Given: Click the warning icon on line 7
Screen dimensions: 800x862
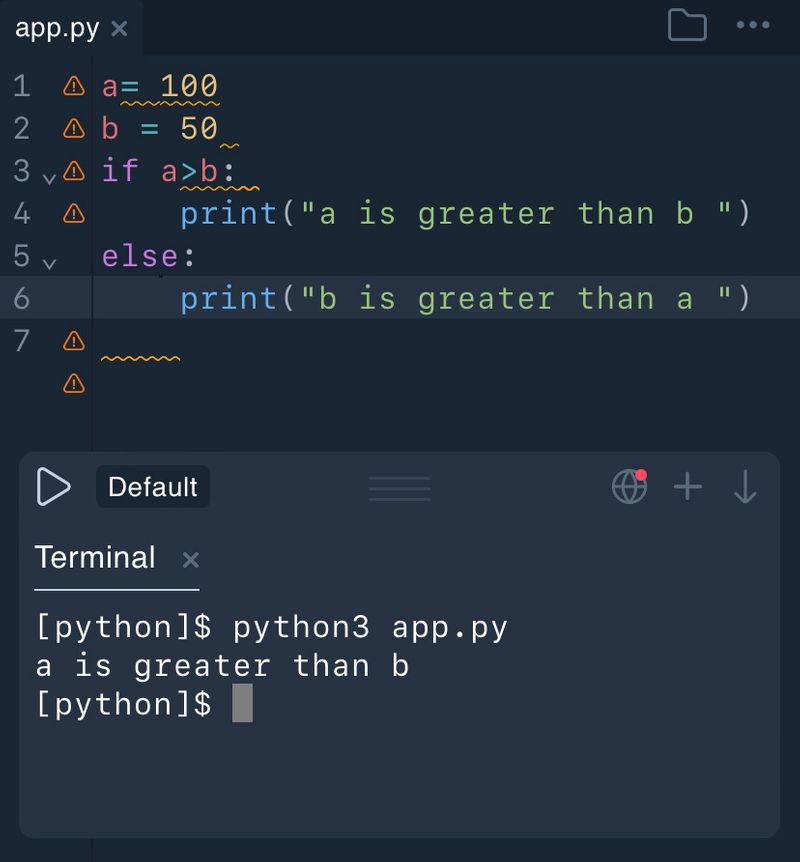Looking at the screenshot, I should point(74,341).
